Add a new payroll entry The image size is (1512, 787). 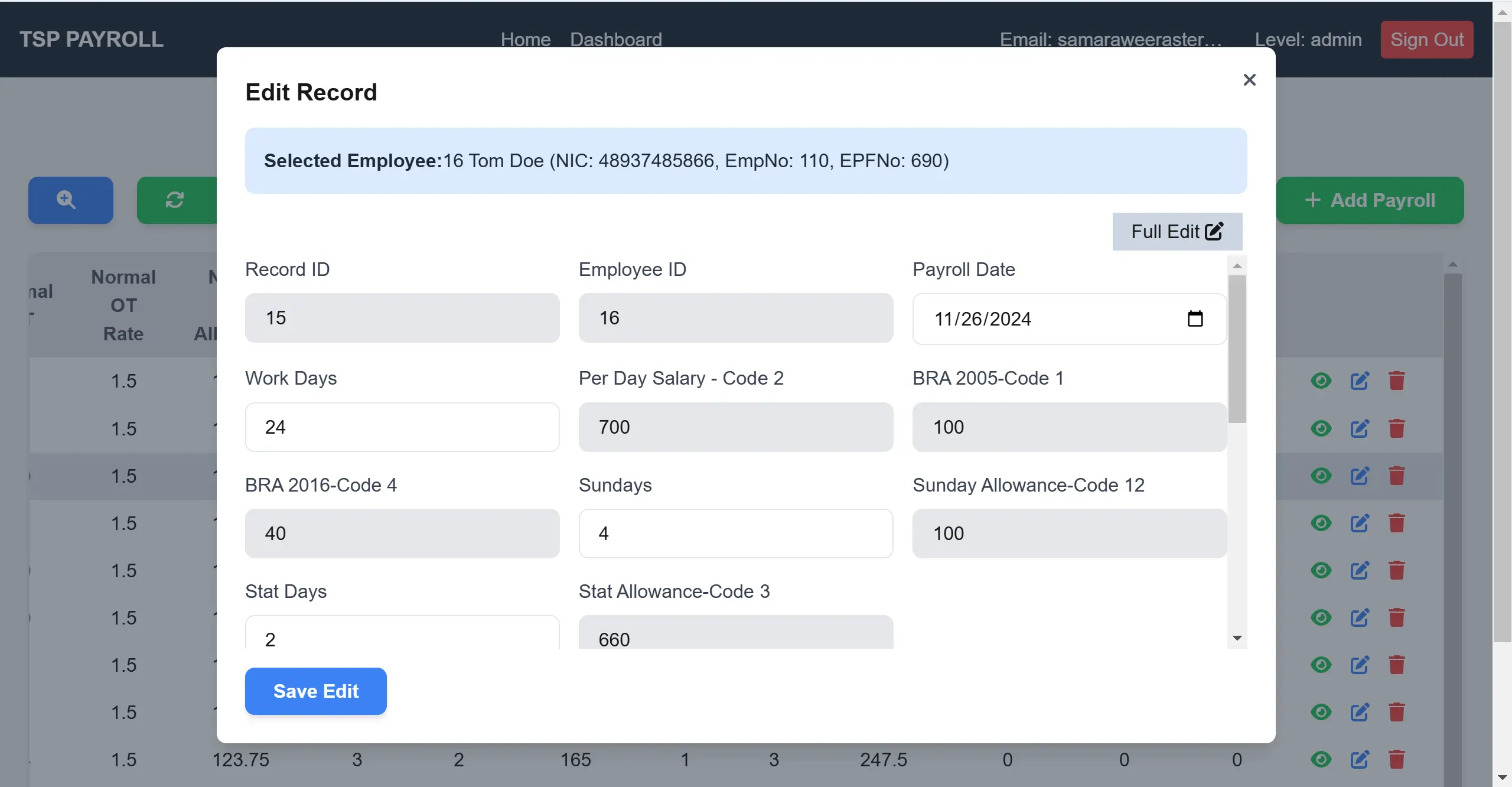point(1370,200)
